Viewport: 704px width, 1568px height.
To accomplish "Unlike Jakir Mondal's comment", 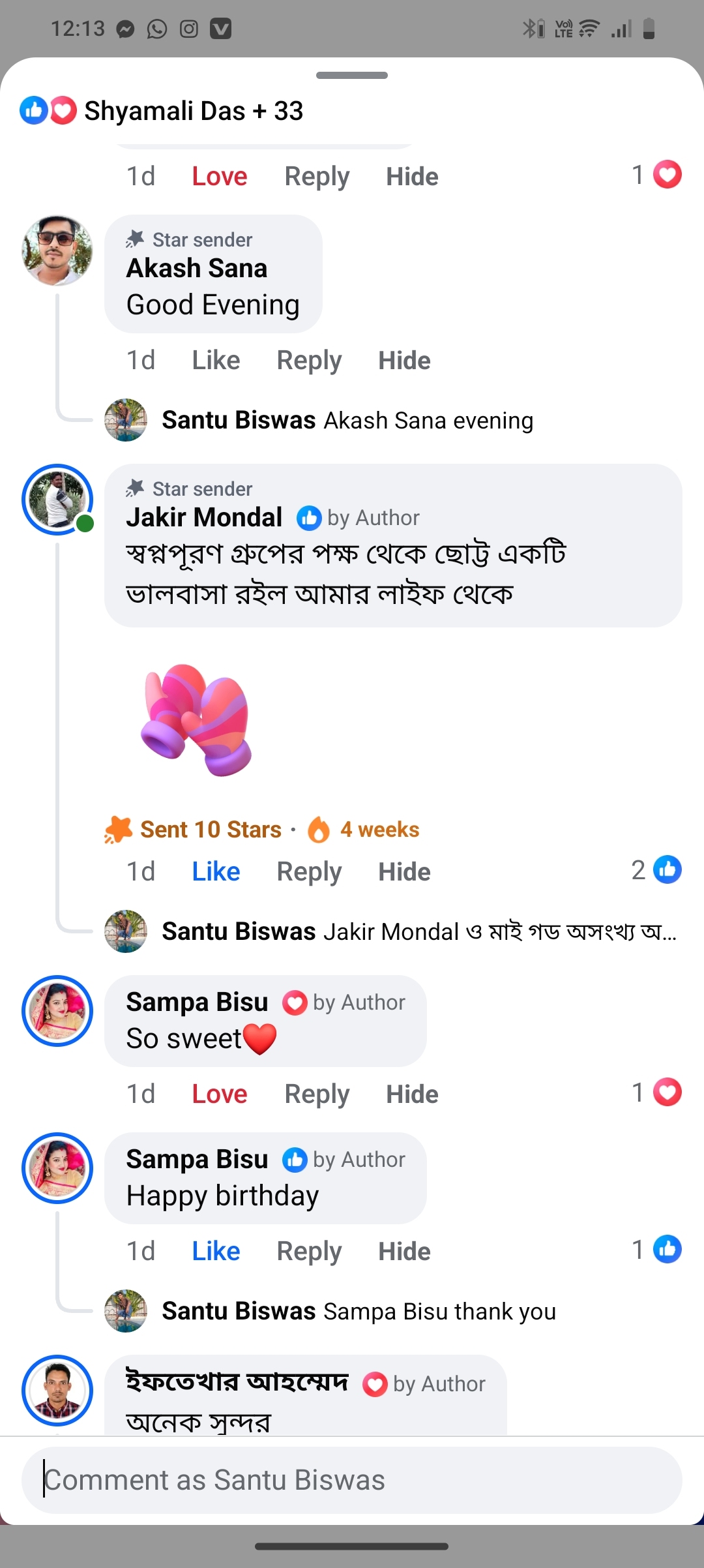I will pos(216,871).
